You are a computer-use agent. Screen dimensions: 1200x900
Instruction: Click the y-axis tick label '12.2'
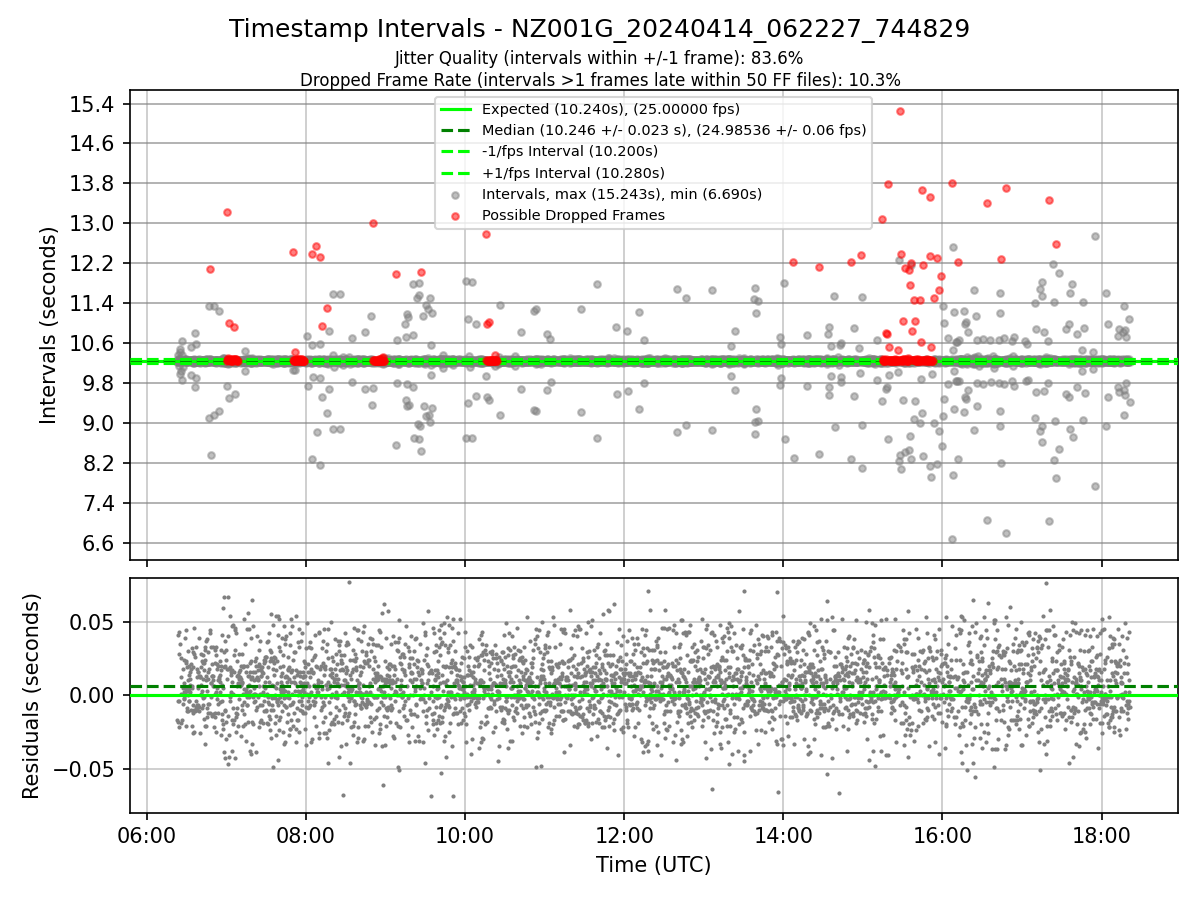pyautogui.click(x=94, y=264)
